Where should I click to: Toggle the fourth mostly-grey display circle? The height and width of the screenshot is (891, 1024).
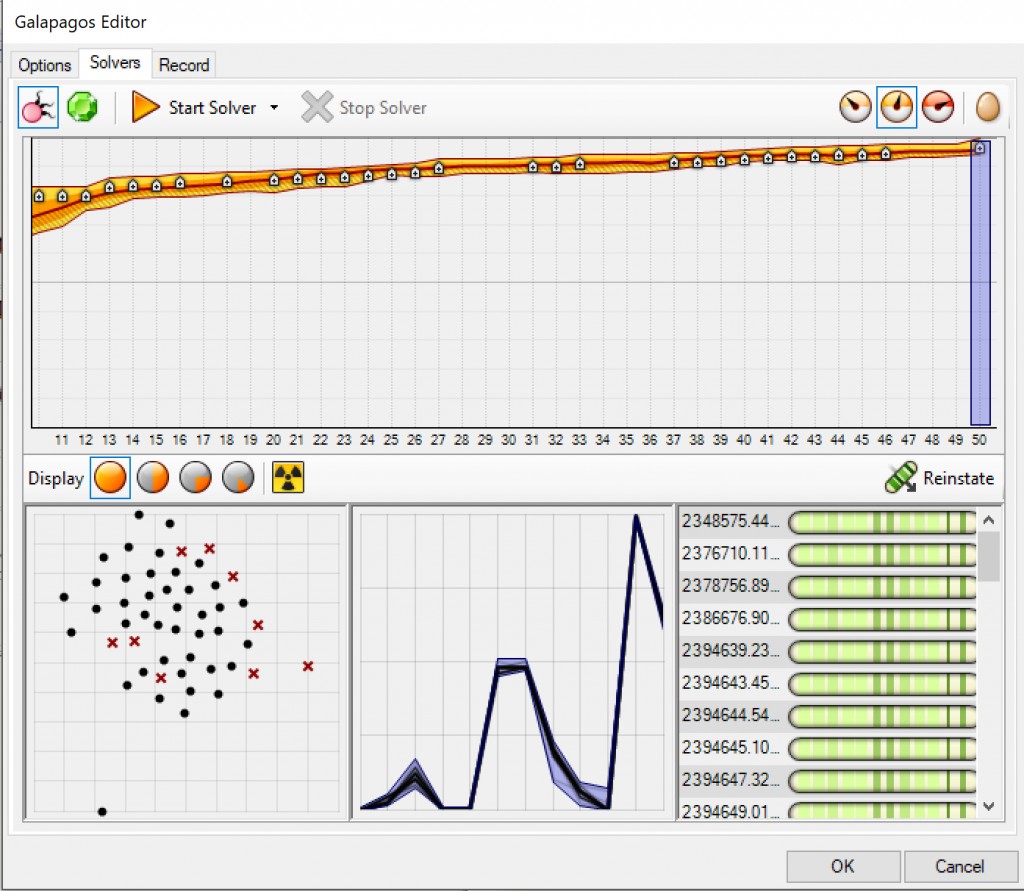pos(238,478)
